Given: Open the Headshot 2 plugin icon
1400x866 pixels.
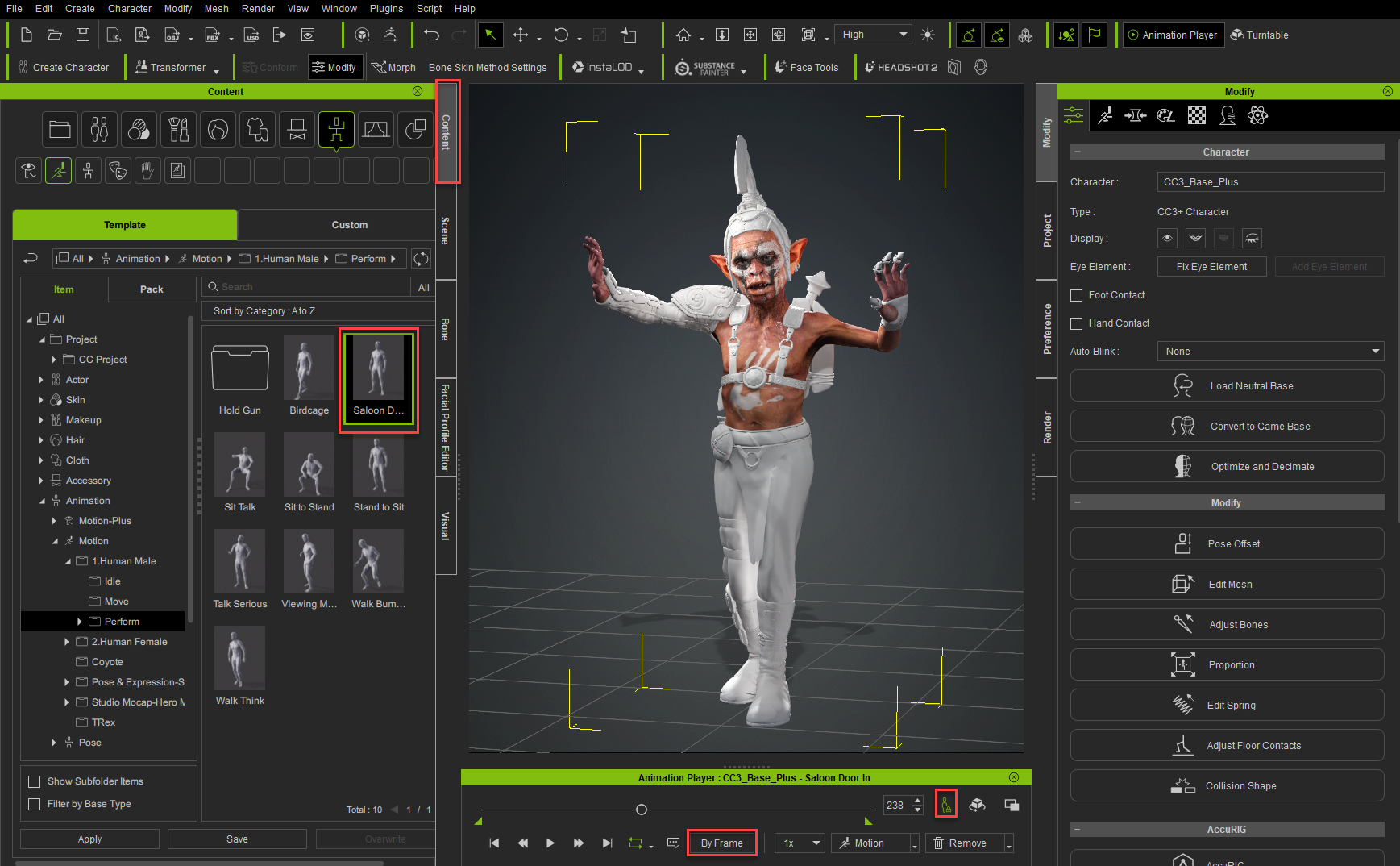Looking at the screenshot, I should [x=901, y=68].
